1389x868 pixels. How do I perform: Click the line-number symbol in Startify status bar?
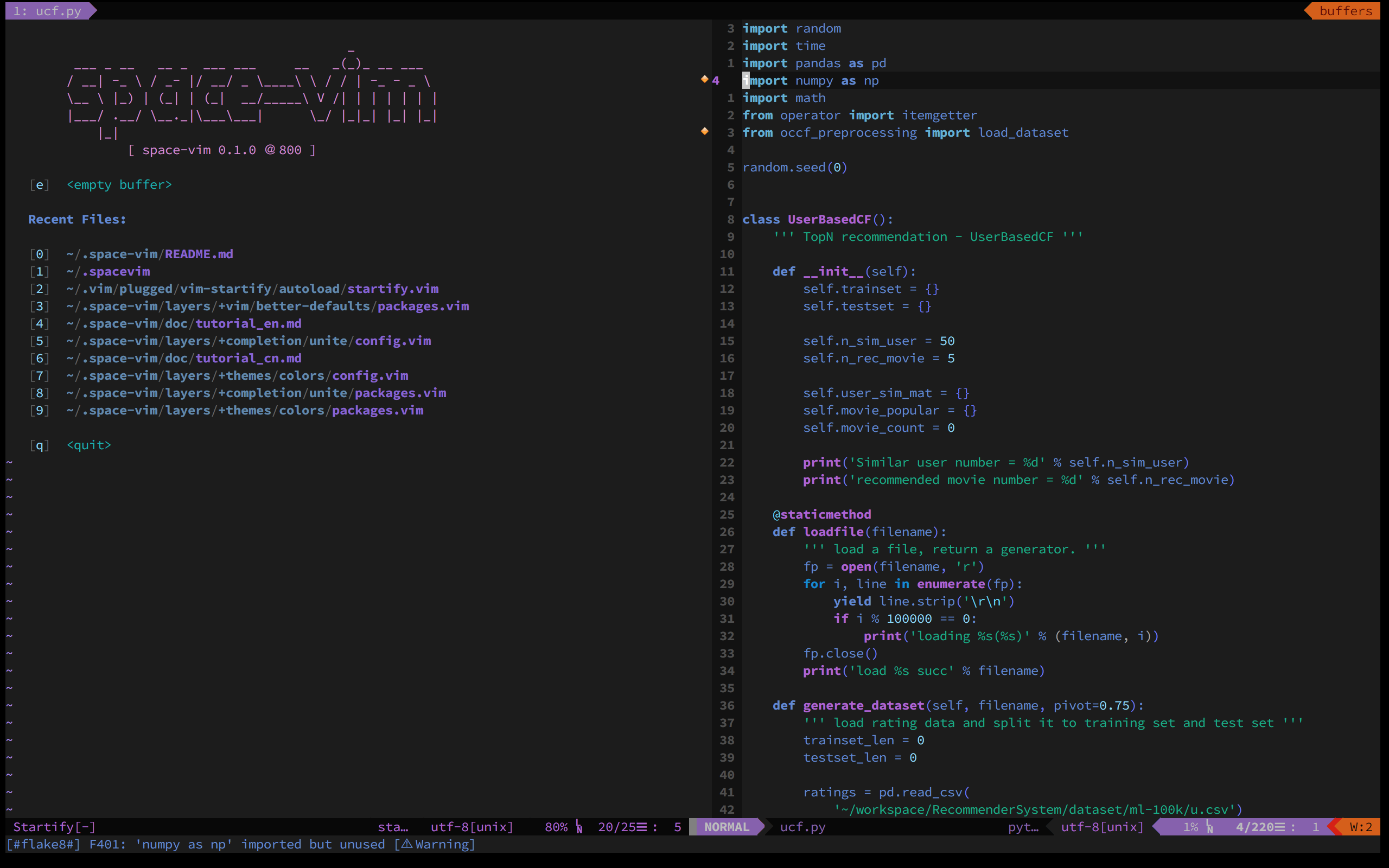coord(579,827)
